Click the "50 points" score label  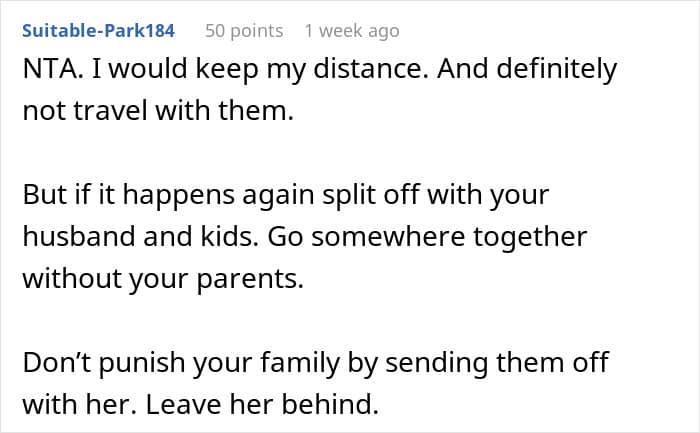[244, 30]
